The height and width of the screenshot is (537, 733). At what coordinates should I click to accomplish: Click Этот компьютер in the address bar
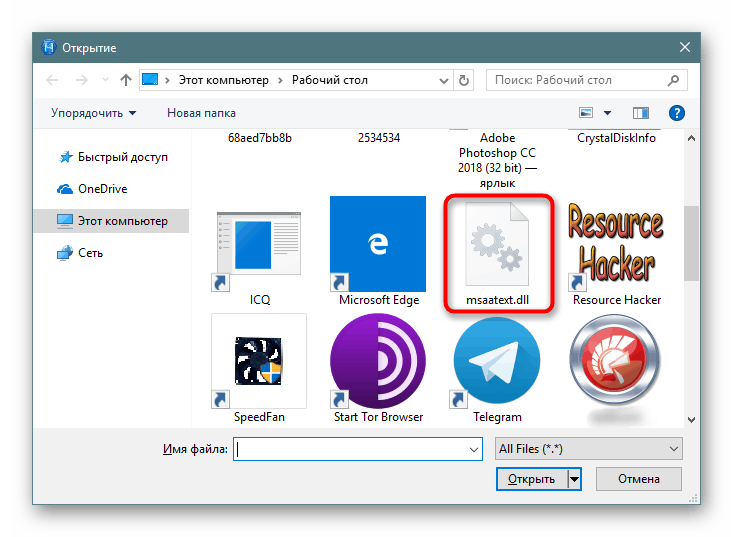(223, 80)
